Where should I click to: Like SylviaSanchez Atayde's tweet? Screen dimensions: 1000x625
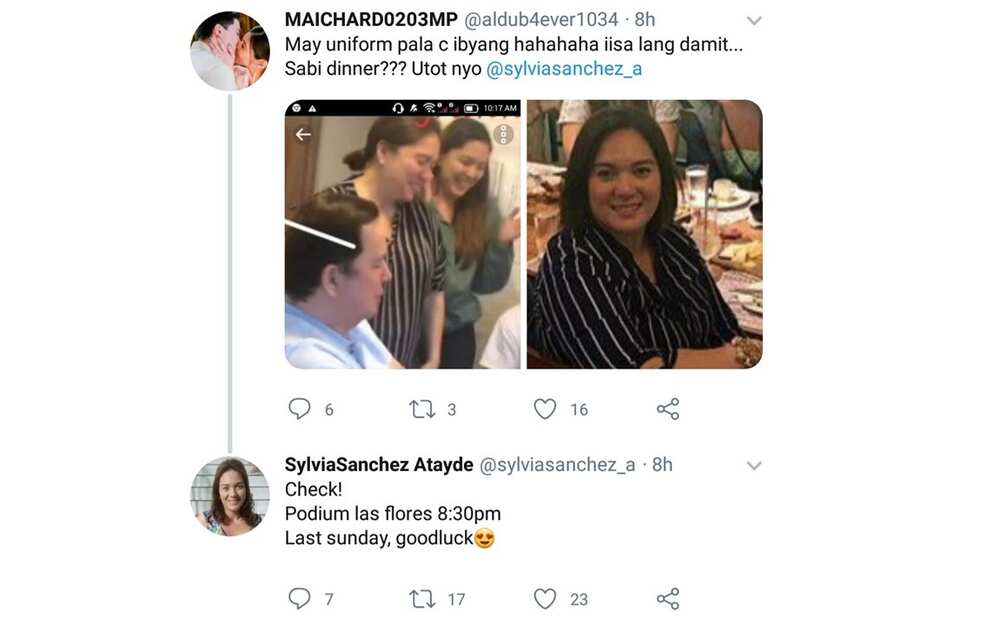point(545,599)
